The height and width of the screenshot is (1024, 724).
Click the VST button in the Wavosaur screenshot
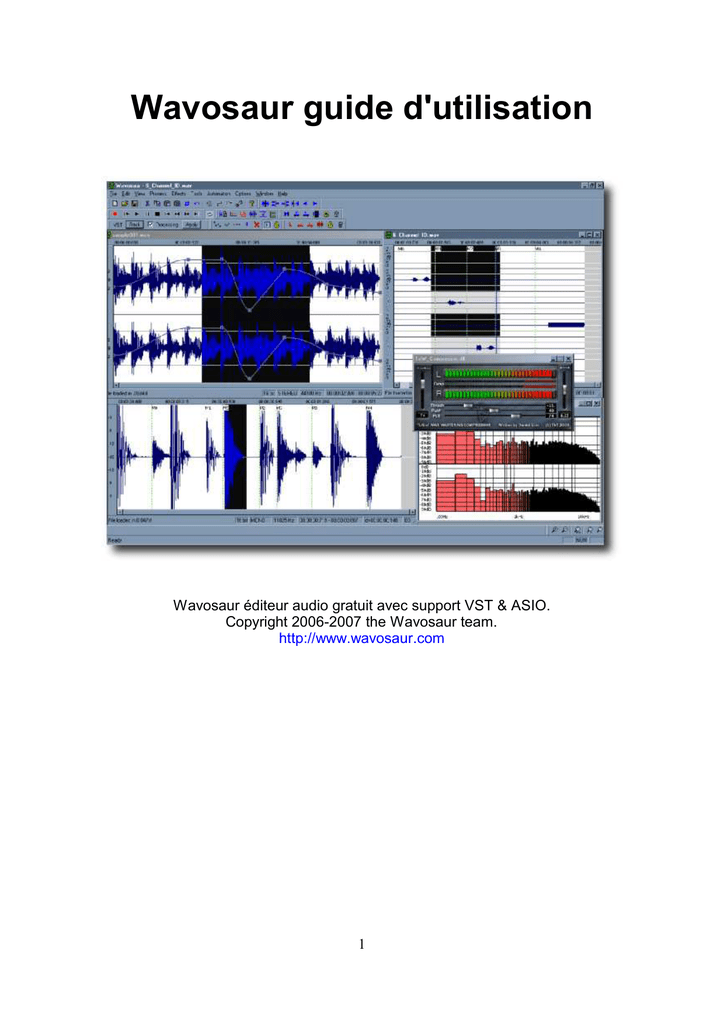click(x=117, y=225)
